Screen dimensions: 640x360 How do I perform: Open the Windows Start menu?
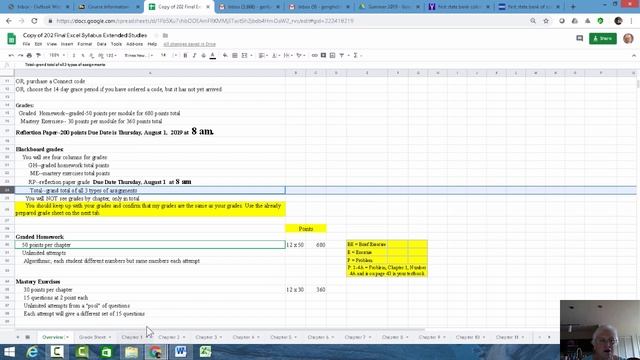9,352
